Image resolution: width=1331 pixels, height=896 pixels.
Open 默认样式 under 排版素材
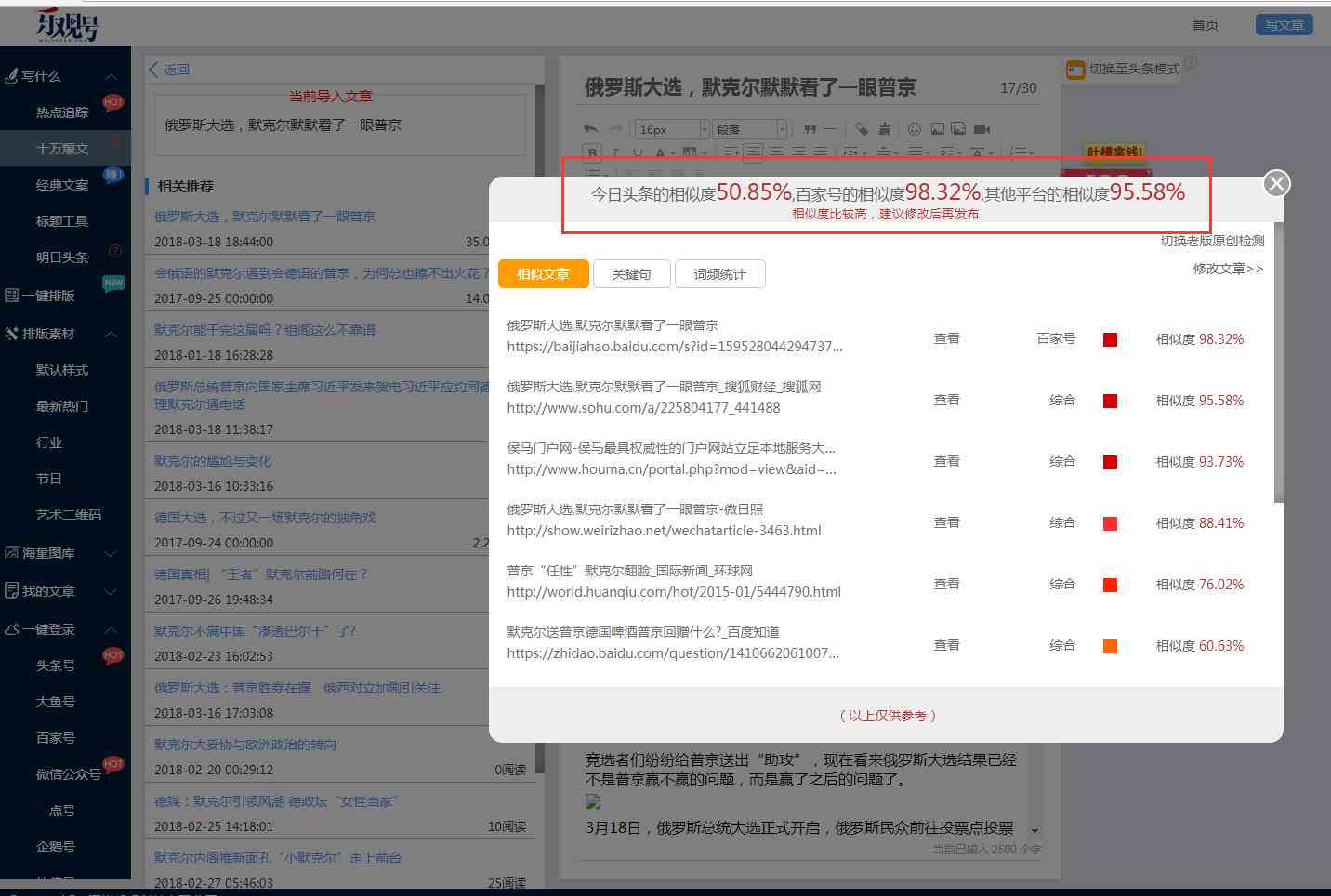62,370
